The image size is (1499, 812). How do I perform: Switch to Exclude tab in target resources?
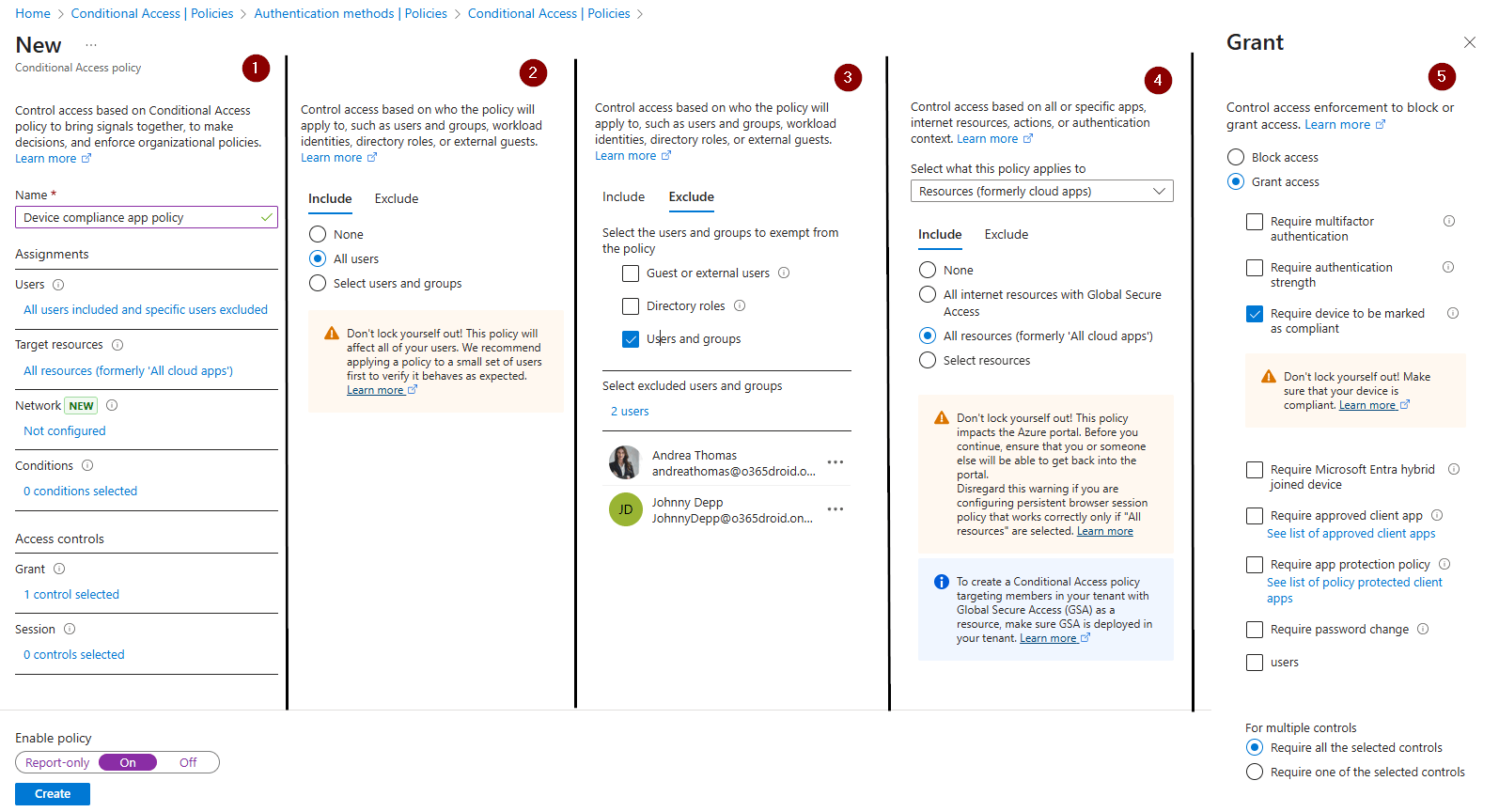1006,234
